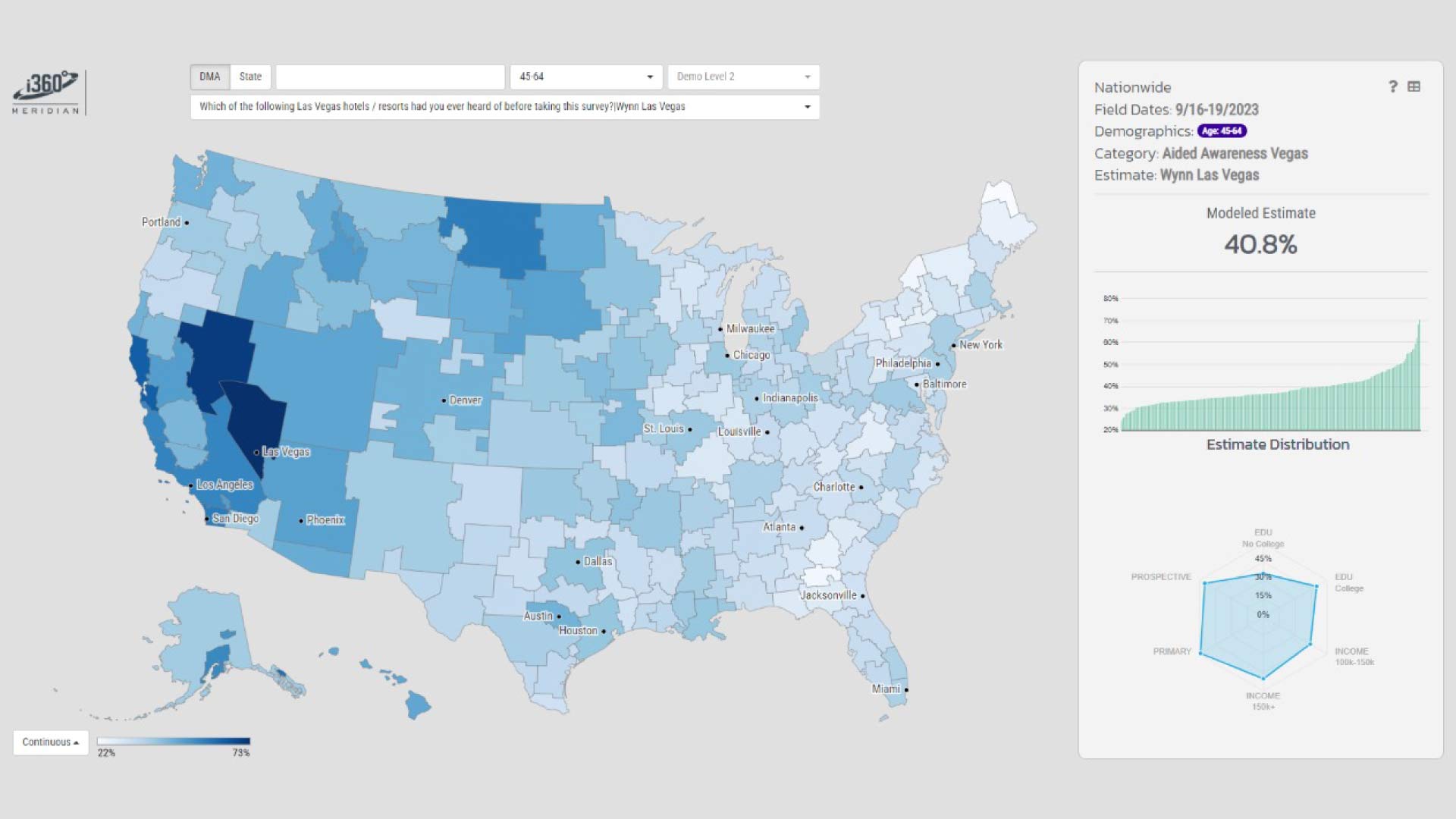The image size is (1456, 819).
Task: Click the New York city label
Action: 981,345
